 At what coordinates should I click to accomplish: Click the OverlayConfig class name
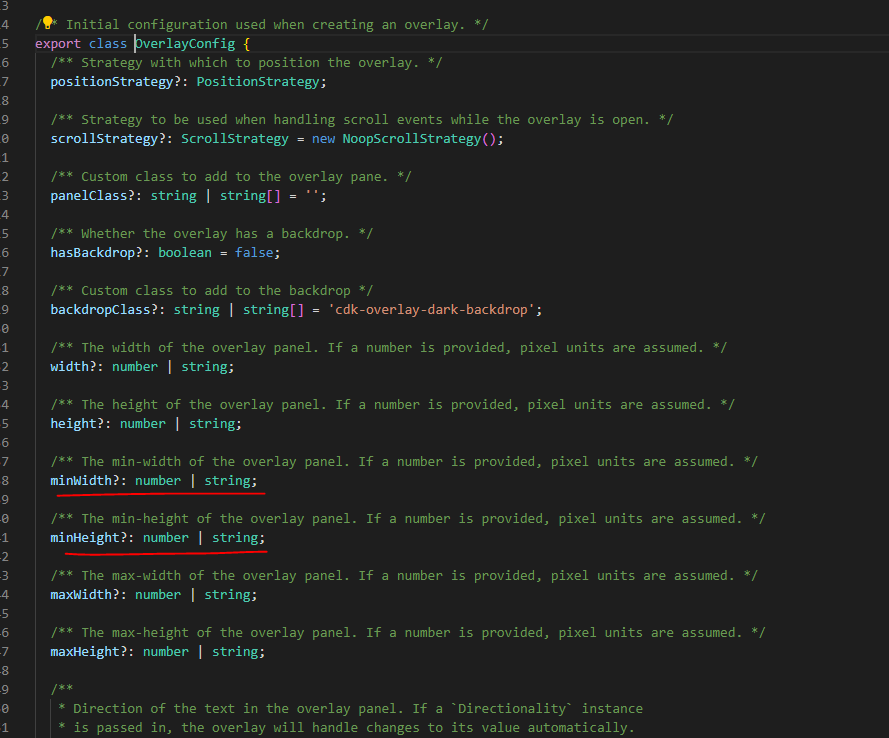coord(185,44)
